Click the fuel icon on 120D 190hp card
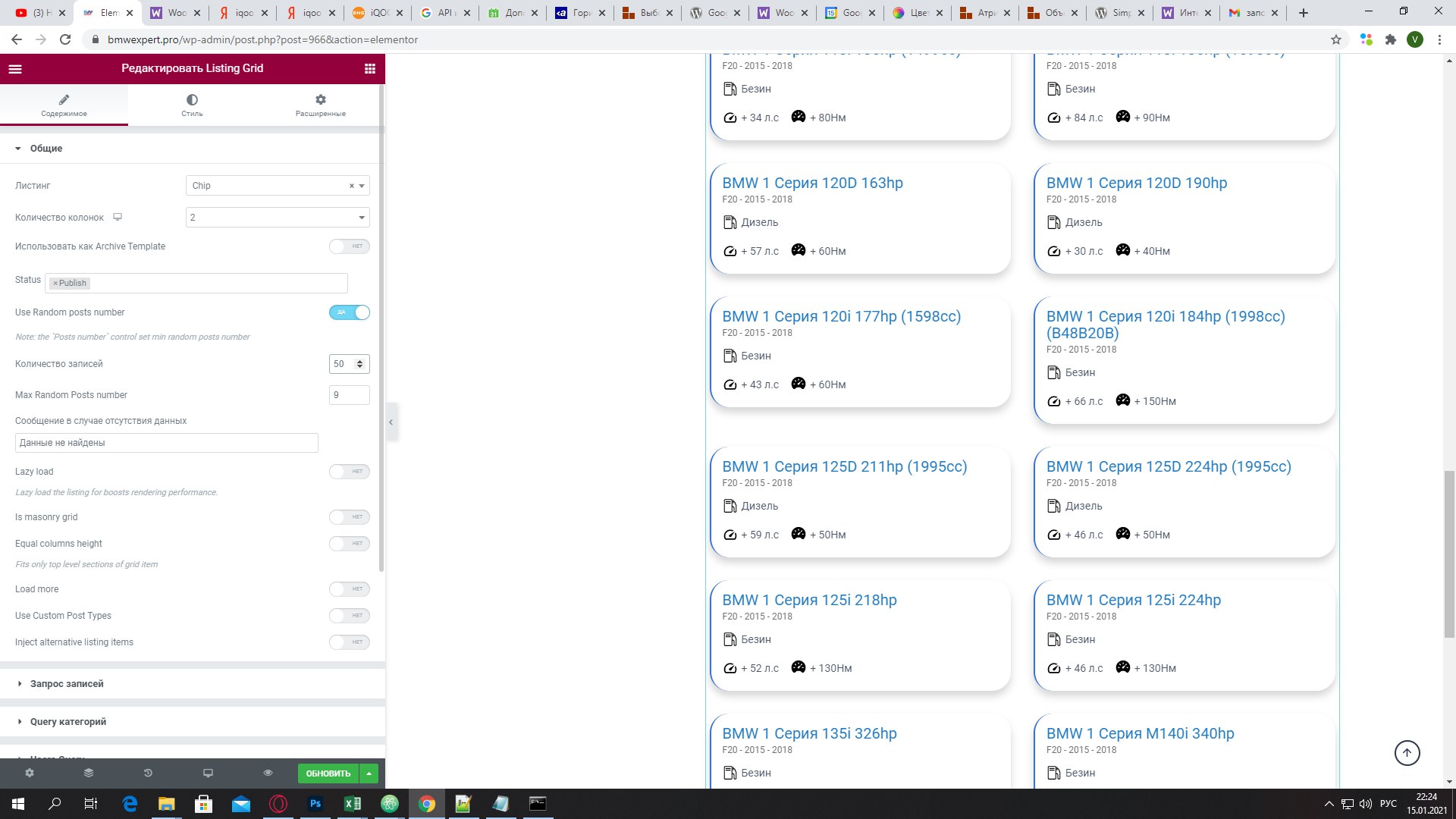1456x819 pixels. [x=1053, y=222]
